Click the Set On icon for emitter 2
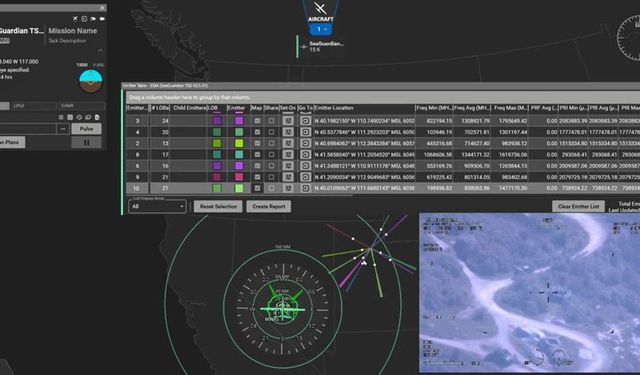This screenshot has height=375, width=640. (x=288, y=143)
